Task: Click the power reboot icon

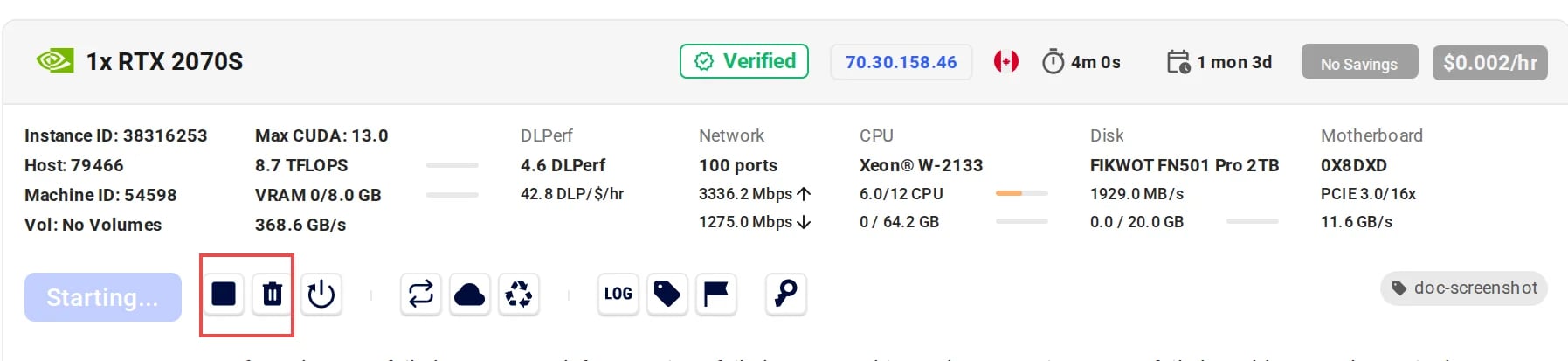Action: 321,294
